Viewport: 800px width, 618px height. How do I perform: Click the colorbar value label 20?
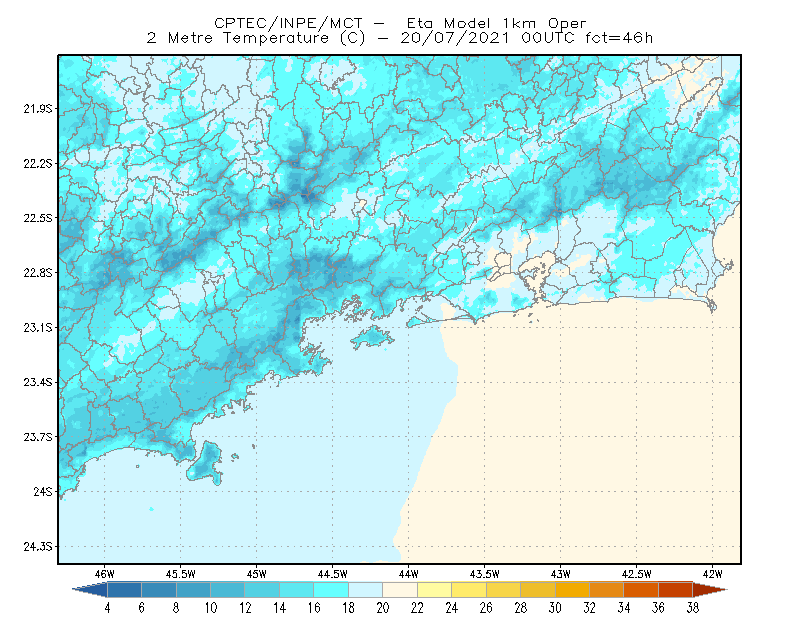pyautogui.click(x=383, y=608)
